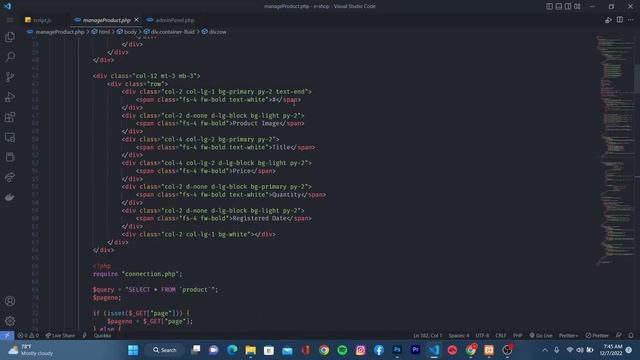Viewport: 640px width, 360px height.
Task: Toggle the primary side bar layout icon
Action: click(x=549, y=6)
